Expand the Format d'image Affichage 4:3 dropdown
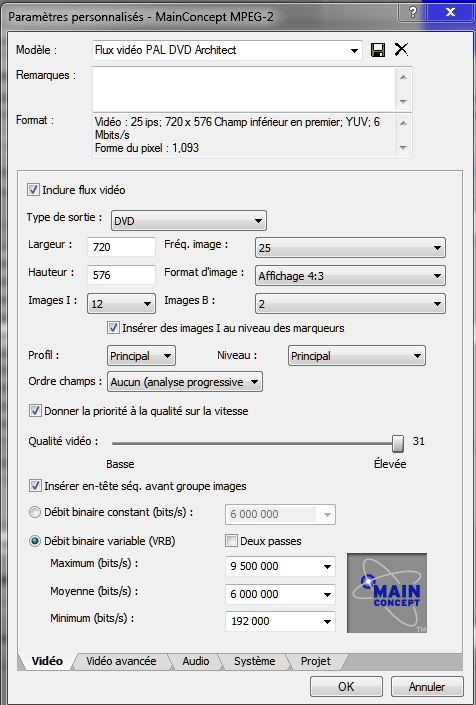This screenshot has height=705, width=476. (350, 276)
